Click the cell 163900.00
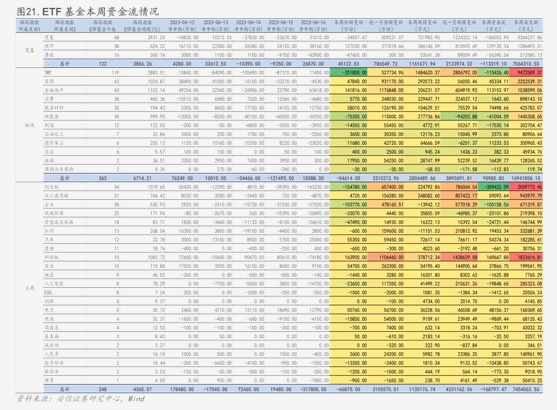Image resolution: width=557 pixels, height=410 pixels. point(348,257)
